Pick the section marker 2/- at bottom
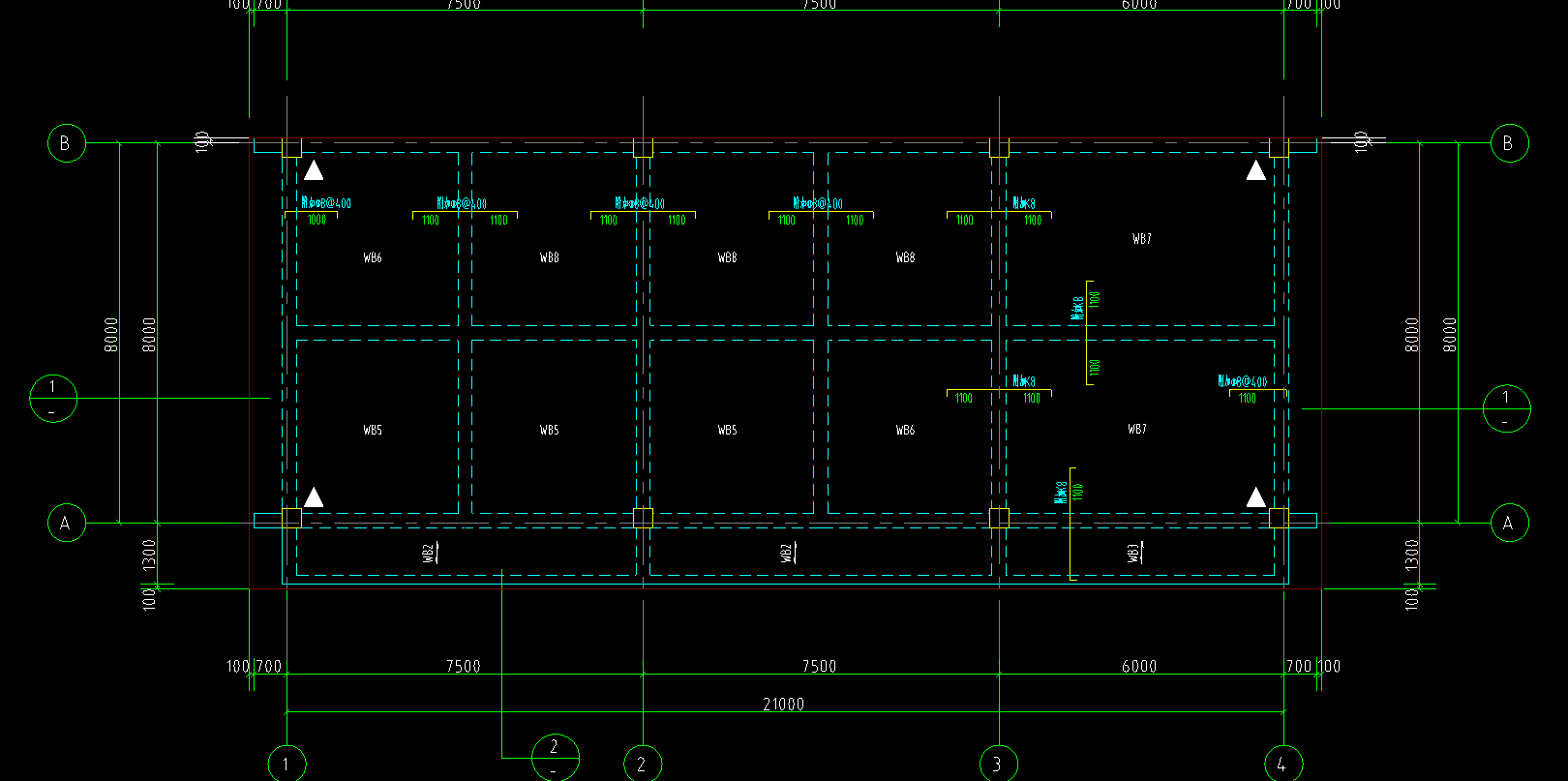The image size is (1568, 781). click(556, 758)
